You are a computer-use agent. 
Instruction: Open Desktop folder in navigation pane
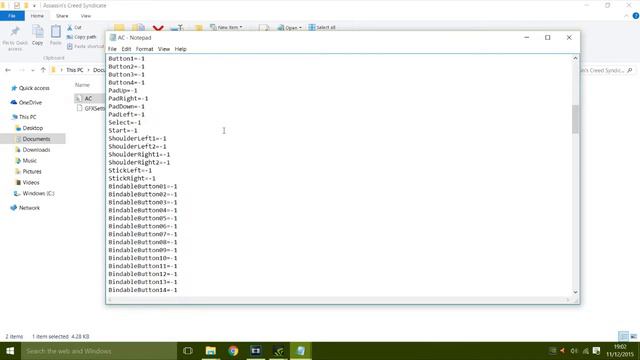coord(32,128)
